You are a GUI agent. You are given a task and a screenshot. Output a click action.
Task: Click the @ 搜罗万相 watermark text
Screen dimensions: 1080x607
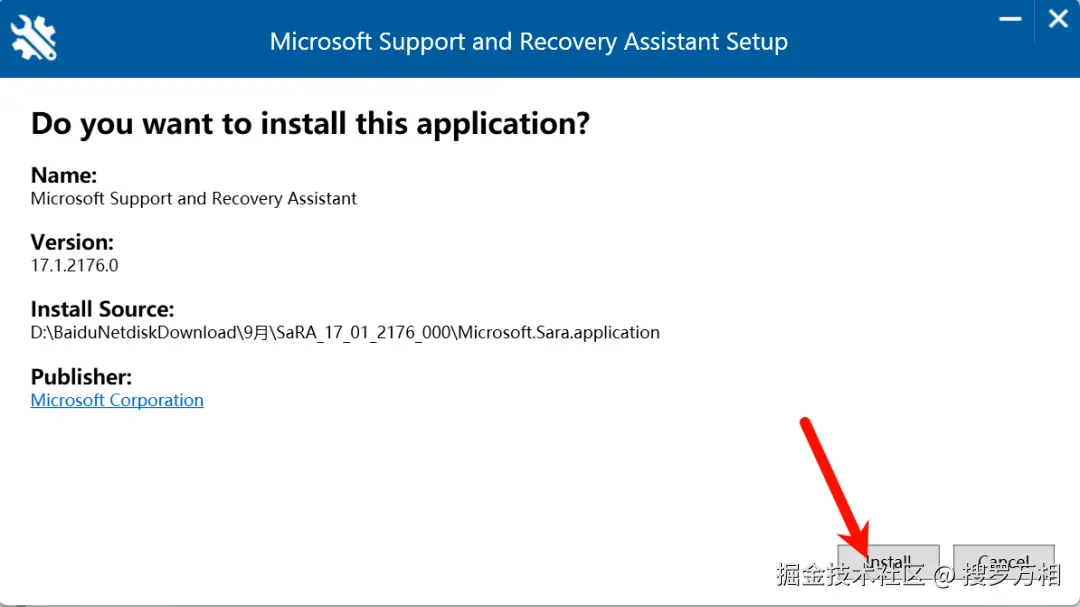click(997, 574)
